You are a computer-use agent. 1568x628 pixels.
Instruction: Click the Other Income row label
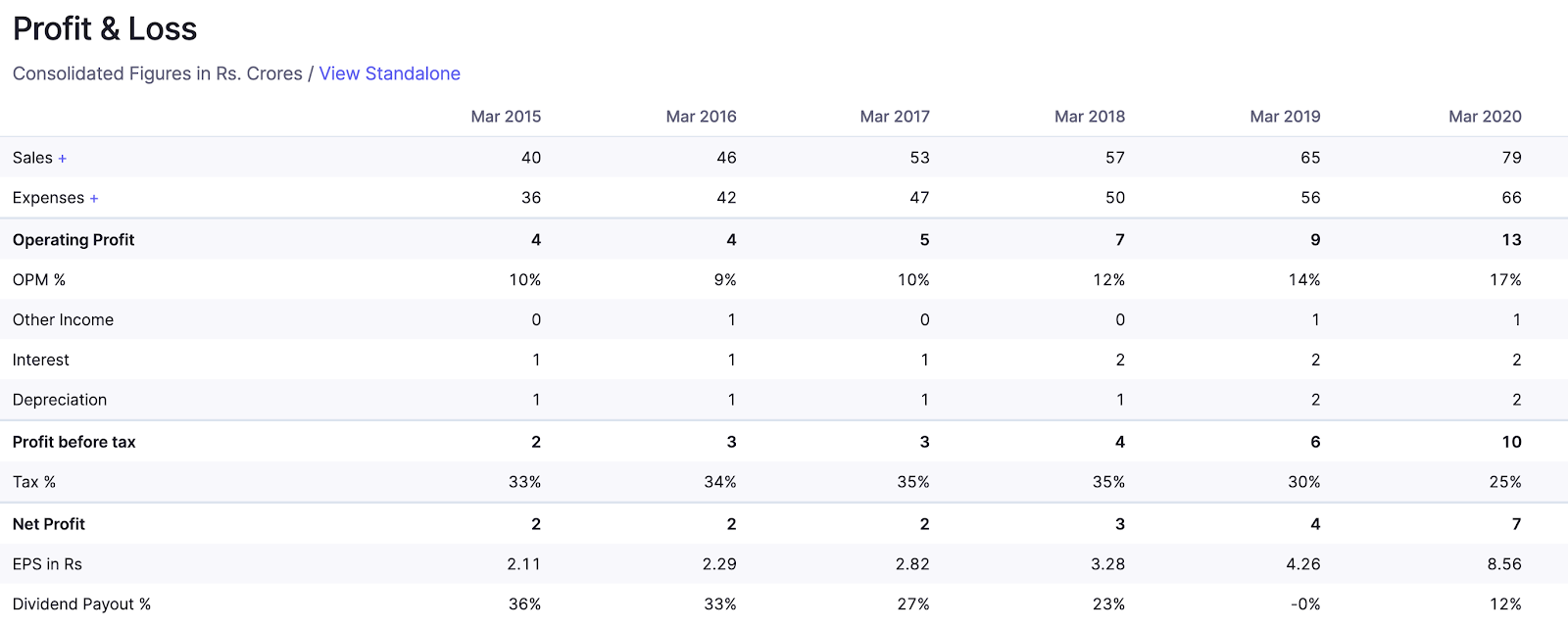pyautogui.click(x=63, y=320)
